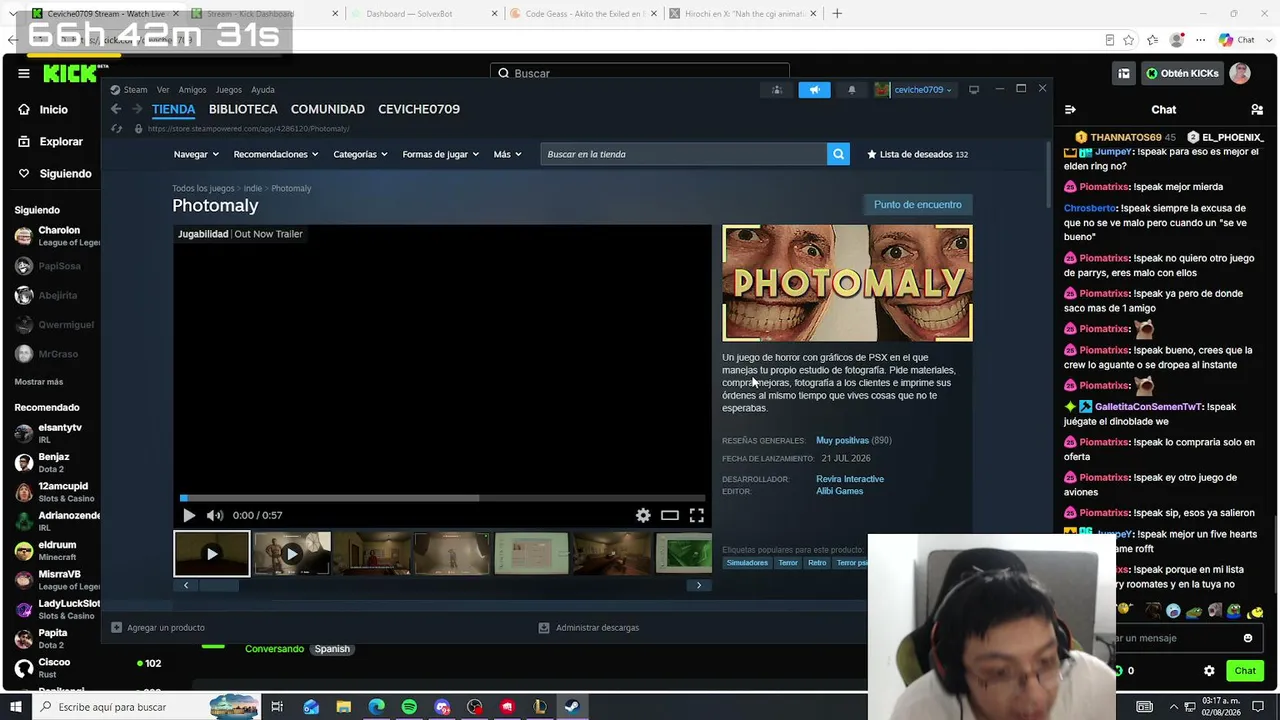This screenshot has height=720, width=1280.
Task: Open the Amigos menu
Action: tap(192, 90)
